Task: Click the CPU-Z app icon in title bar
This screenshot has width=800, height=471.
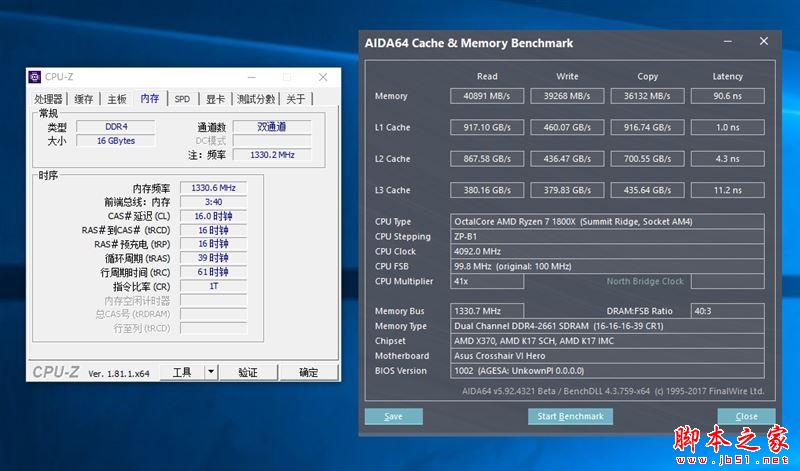Action: 35,77
